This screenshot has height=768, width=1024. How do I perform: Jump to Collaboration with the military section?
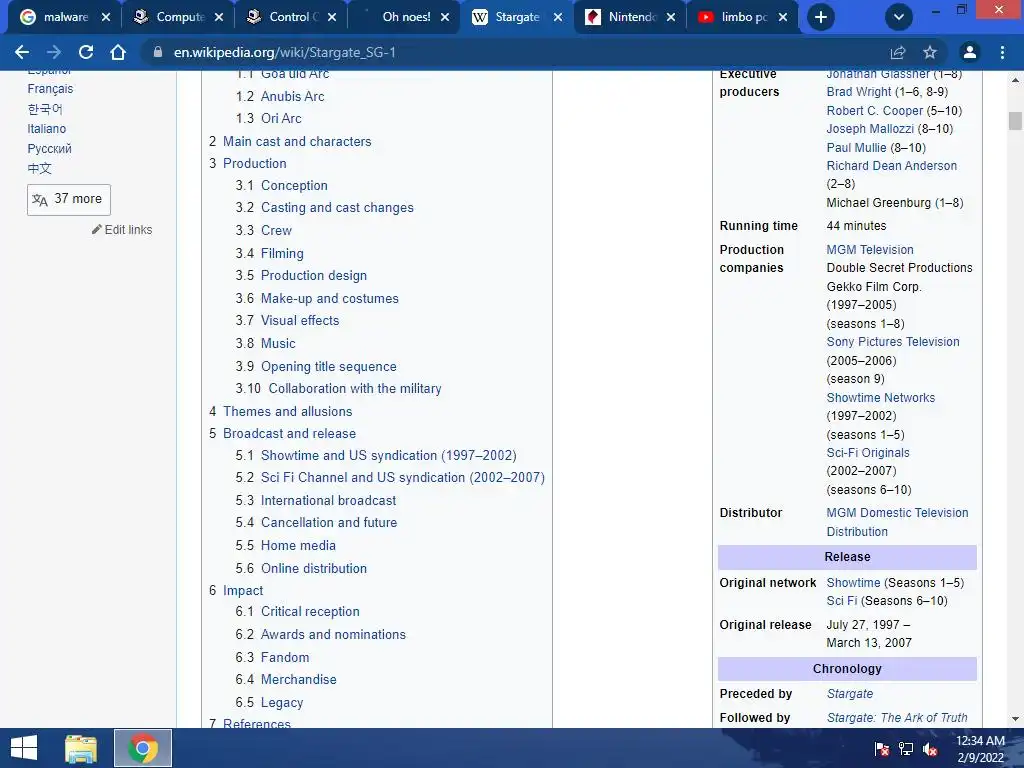point(338,389)
